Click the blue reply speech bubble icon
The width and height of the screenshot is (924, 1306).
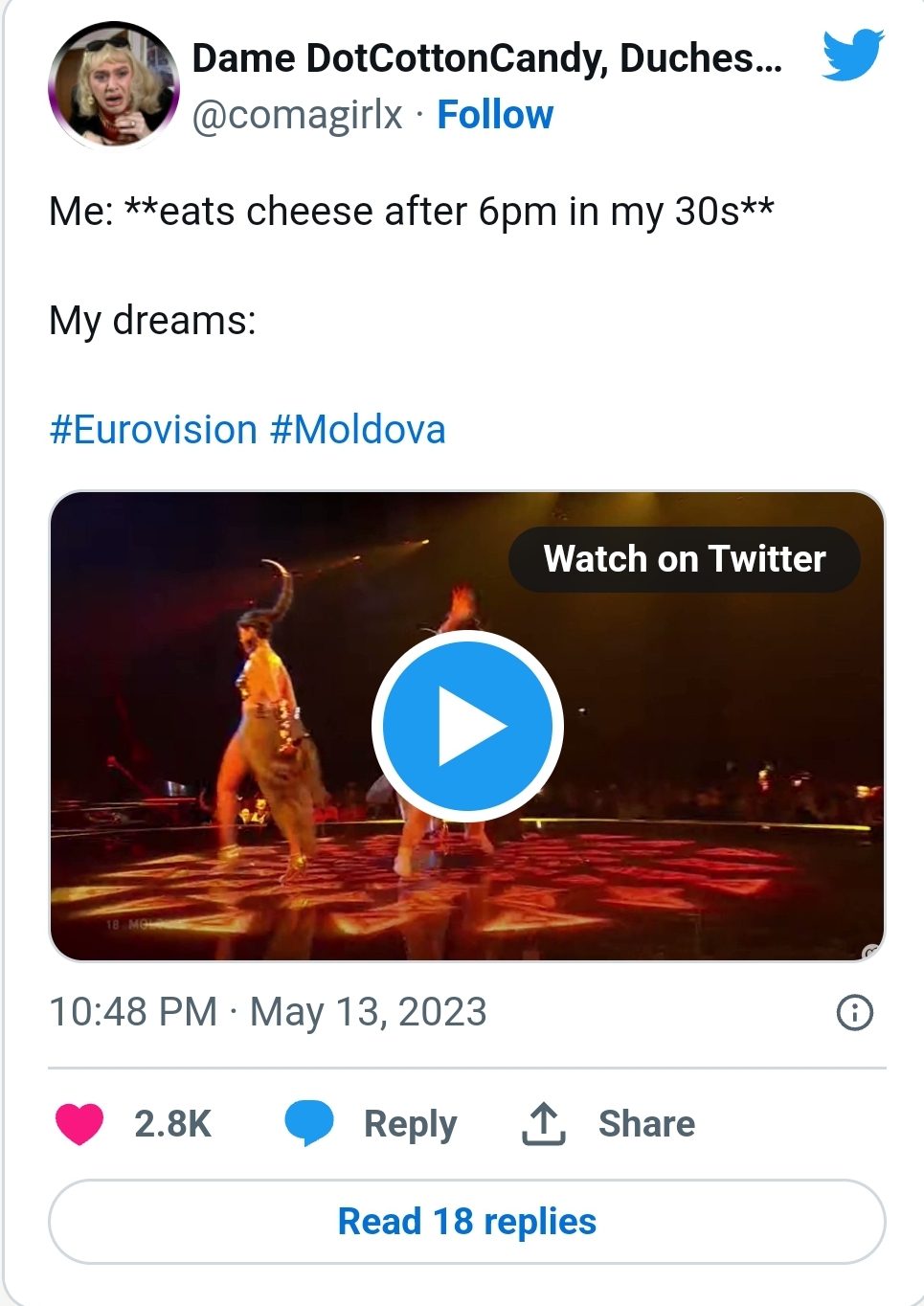(308, 1123)
